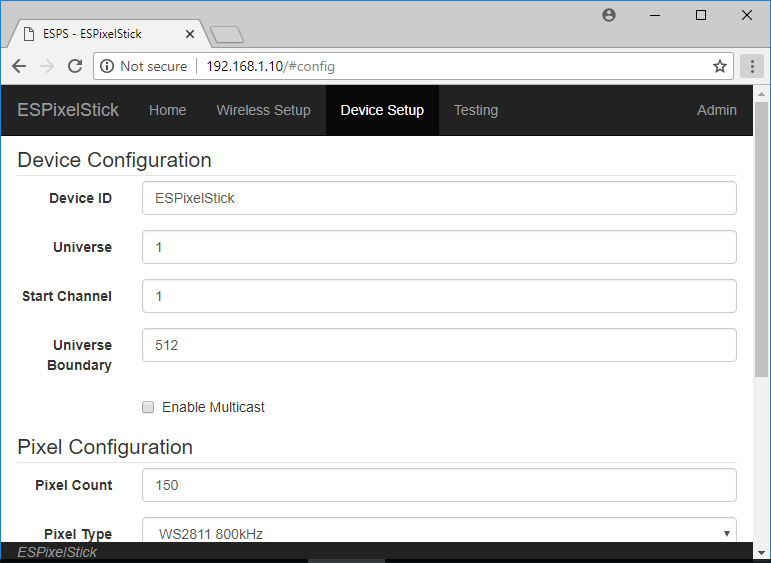Click the Pixel Count label
This screenshot has height=563, width=771.
[x=74, y=485]
